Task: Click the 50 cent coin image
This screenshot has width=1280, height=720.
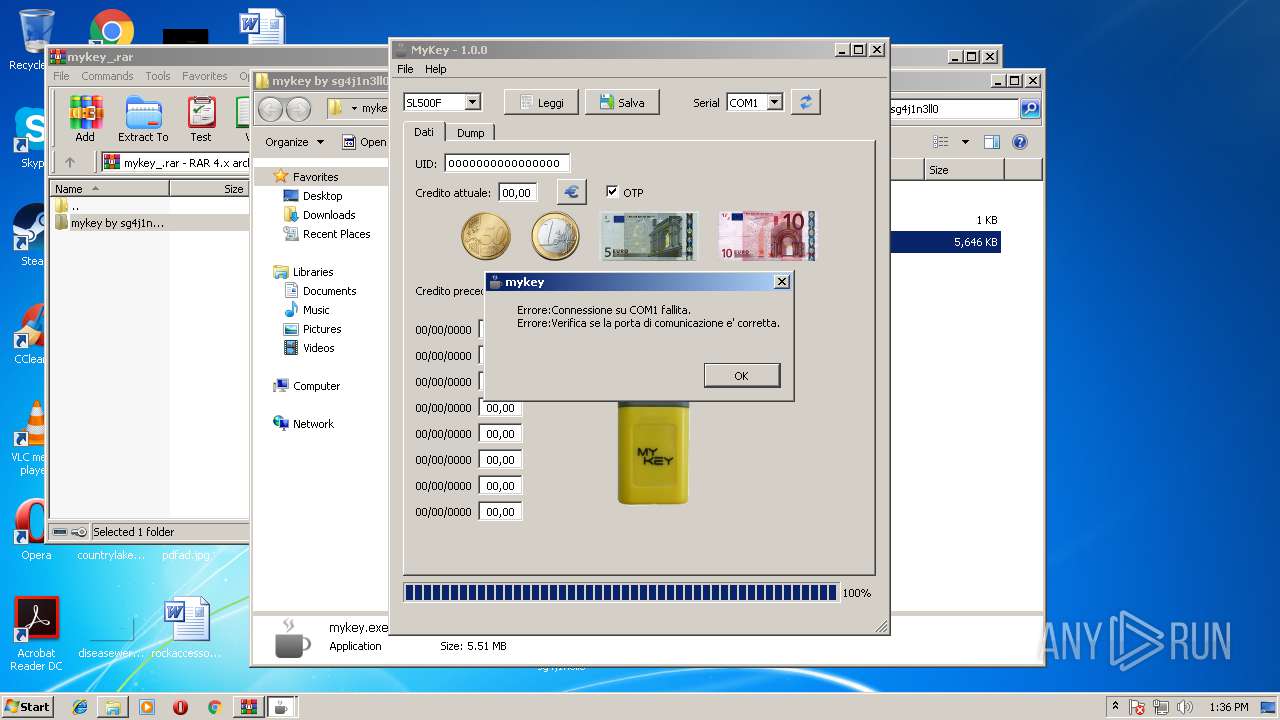Action: pyautogui.click(x=486, y=237)
